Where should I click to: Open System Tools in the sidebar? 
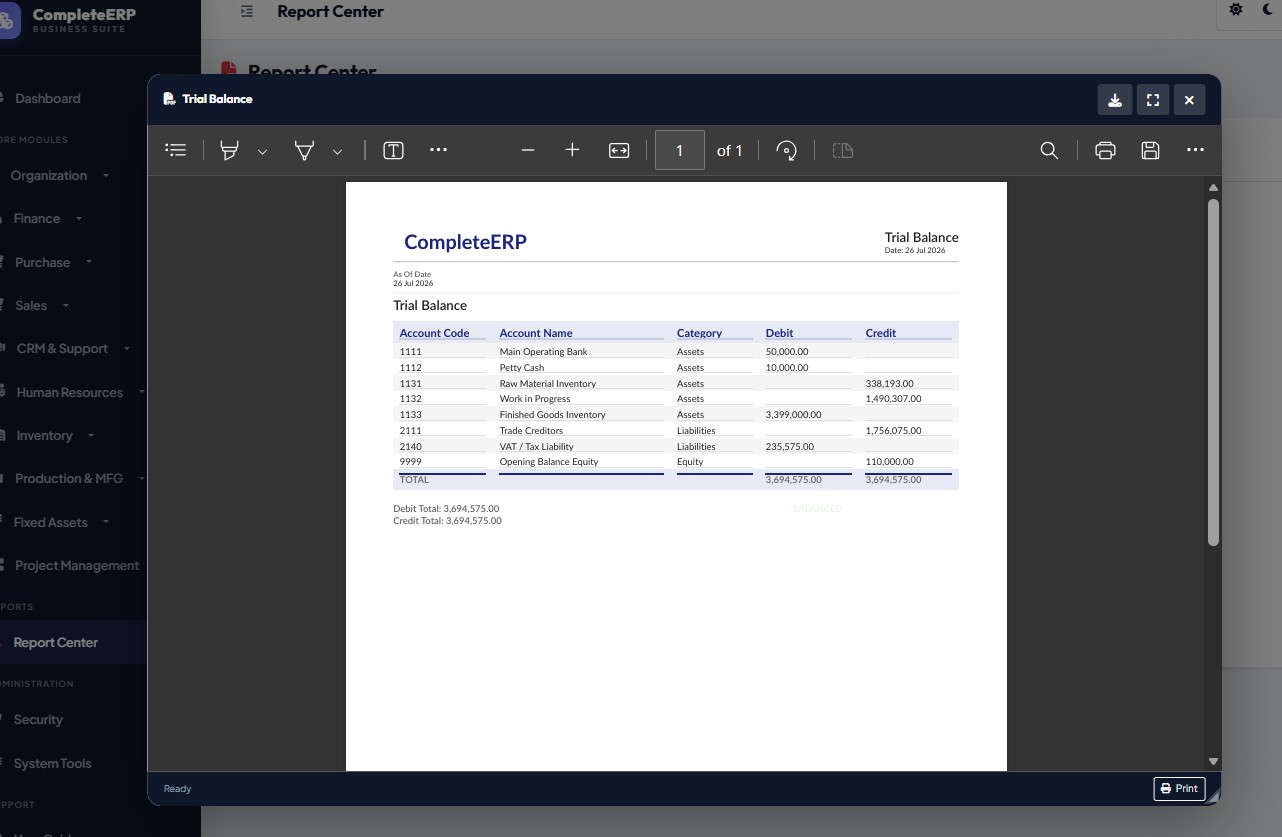52,763
